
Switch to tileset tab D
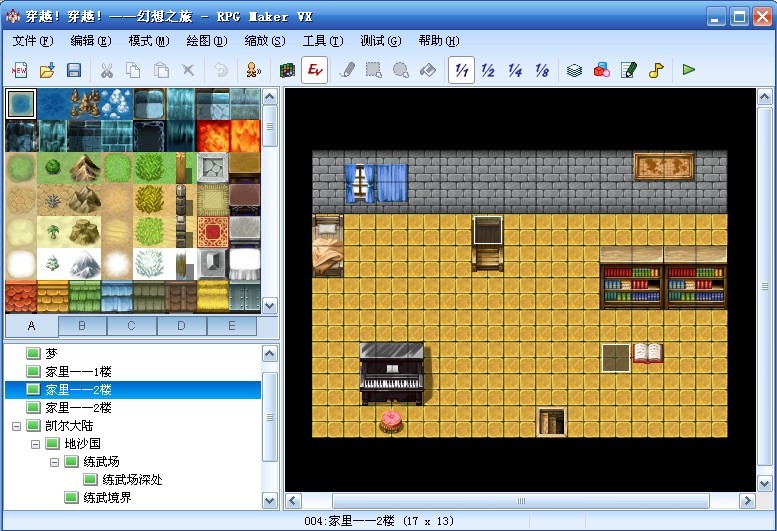click(x=181, y=326)
